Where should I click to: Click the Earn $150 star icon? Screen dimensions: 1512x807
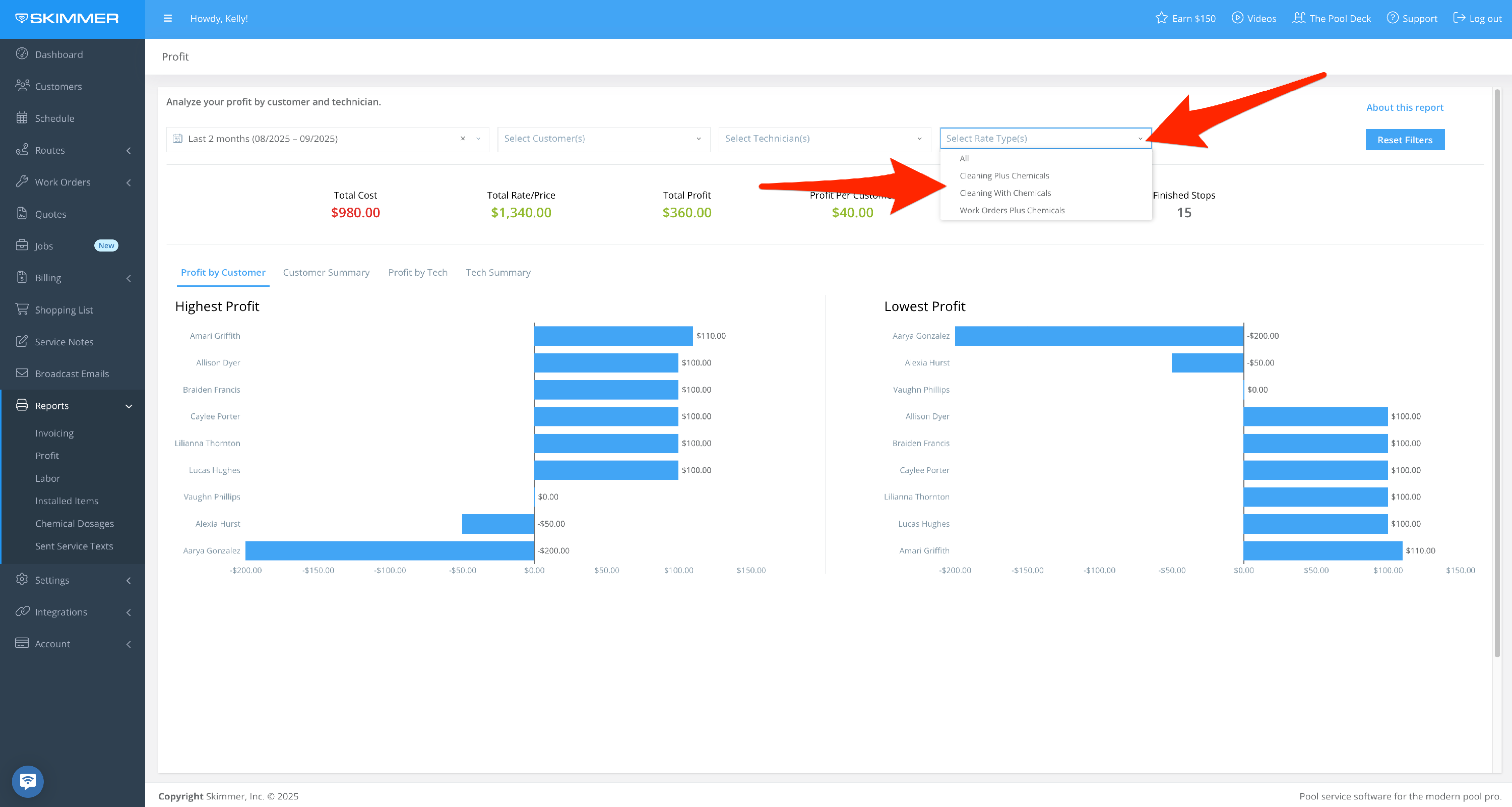tap(1161, 18)
